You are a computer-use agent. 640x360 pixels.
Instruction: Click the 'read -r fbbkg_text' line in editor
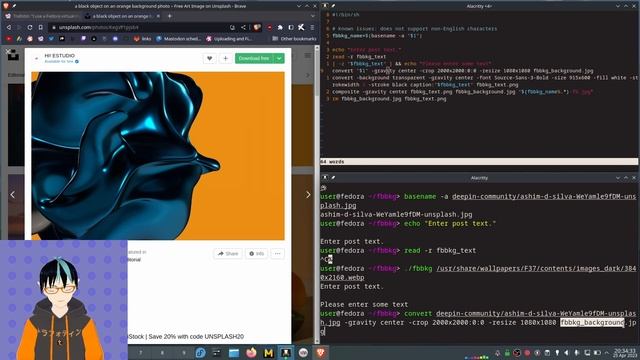[359, 57]
